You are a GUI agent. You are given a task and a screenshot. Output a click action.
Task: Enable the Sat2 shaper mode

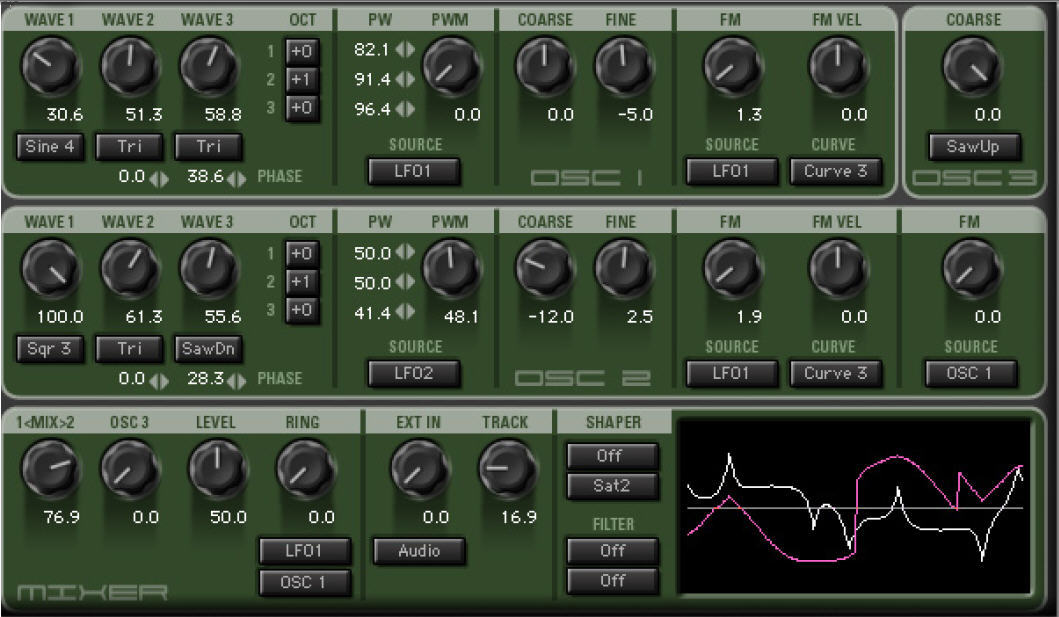(611, 483)
